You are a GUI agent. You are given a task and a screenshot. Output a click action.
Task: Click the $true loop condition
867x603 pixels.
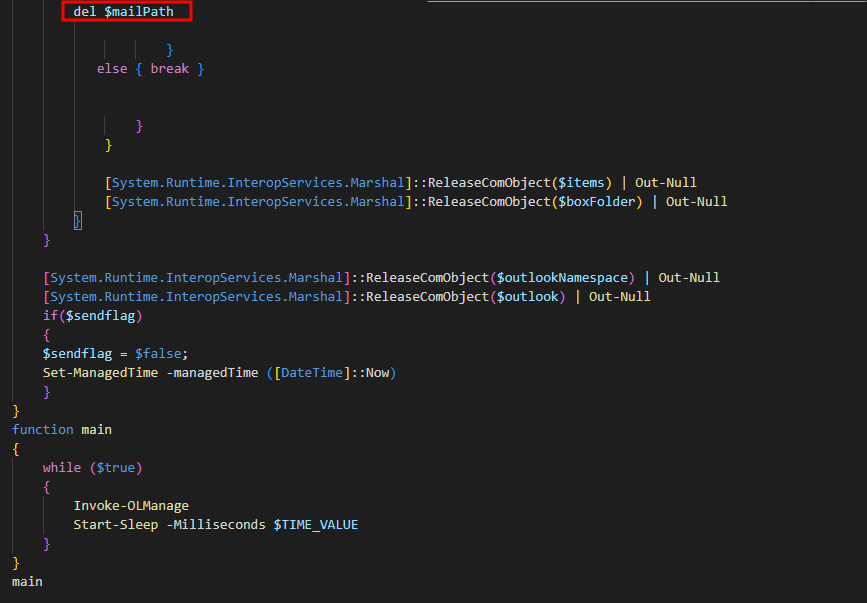(116, 468)
